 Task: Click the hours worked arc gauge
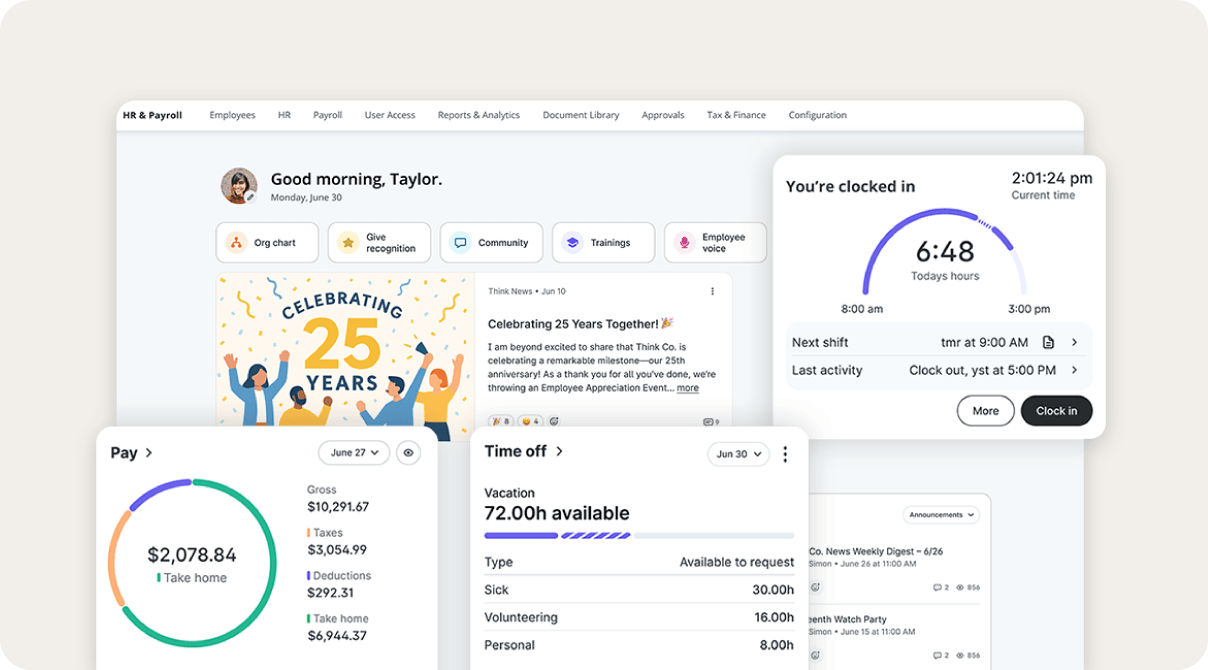(945, 251)
